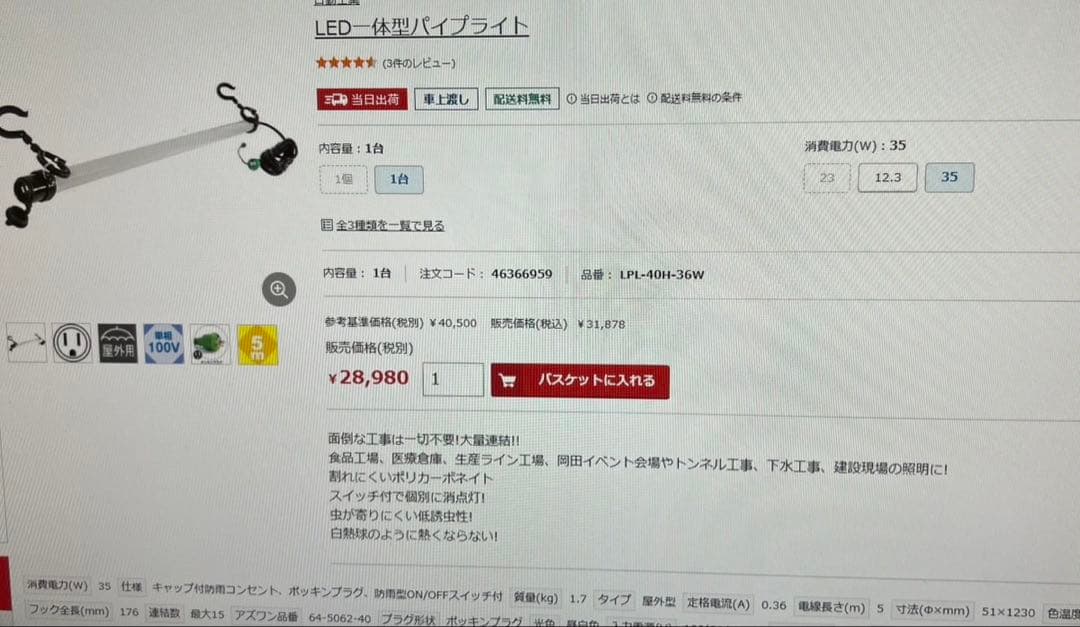Screen dimensions: 1080x627
Task: Click the quantity input field
Action: pos(453,379)
